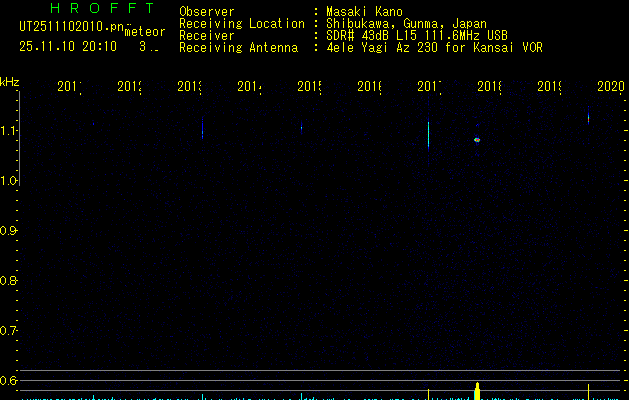Image resolution: width=629 pixels, height=400 pixels.
Task: Click the "Receiver" field label
Action: pos(207,36)
